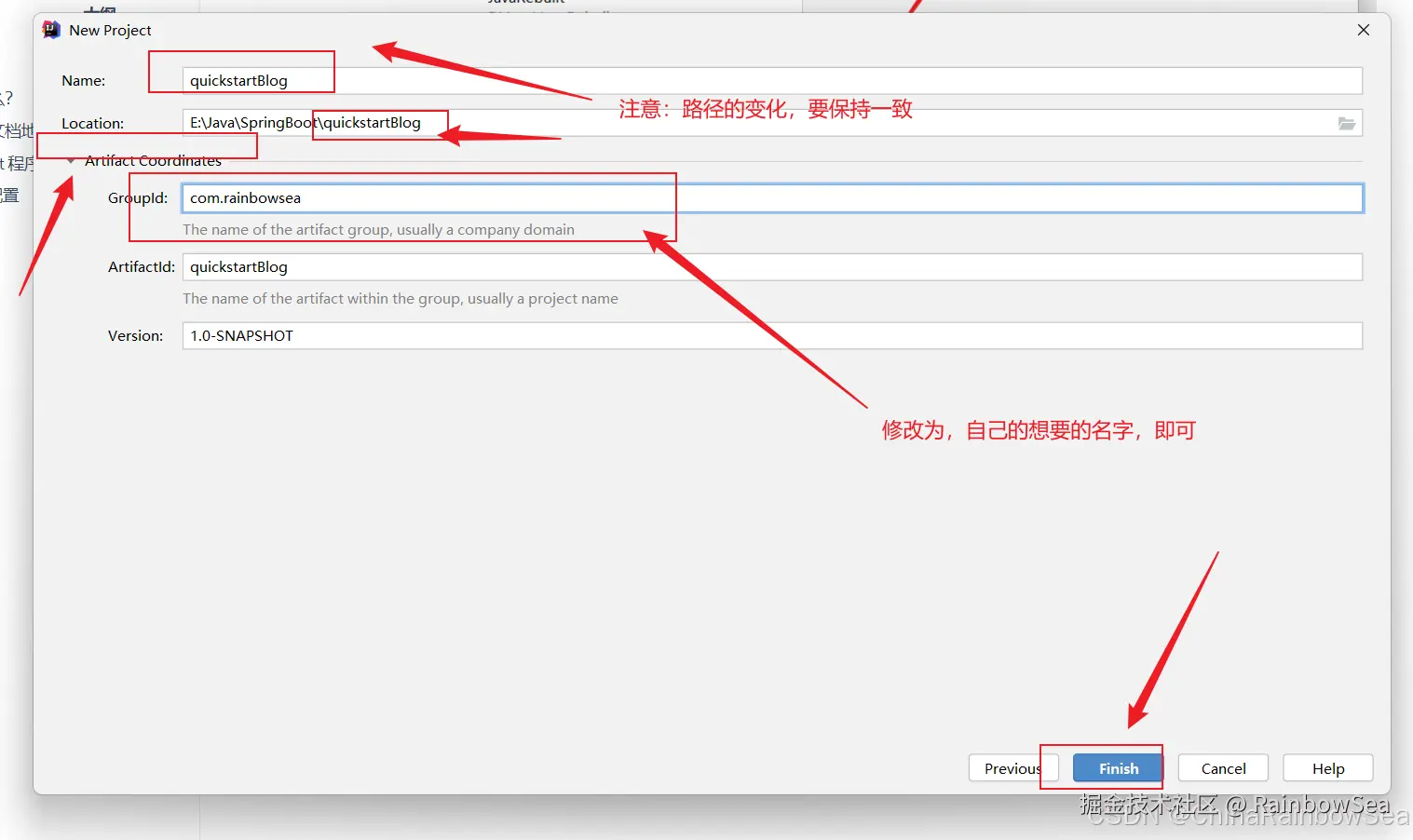Open Help for New Project
Image resolution: width=1413 pixels, height=840 pixels.
coord(1328,768)
